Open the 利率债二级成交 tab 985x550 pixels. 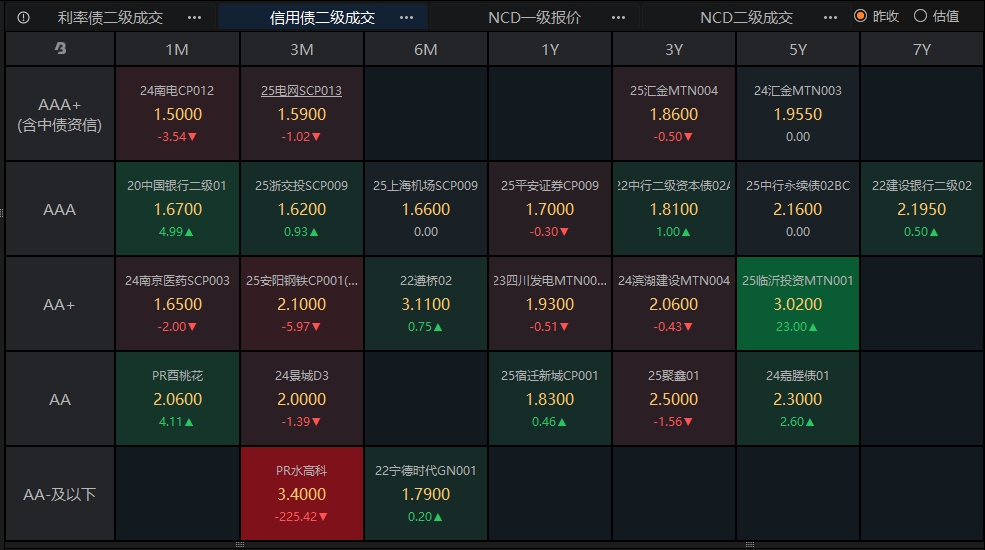click(x=110, y=18)
